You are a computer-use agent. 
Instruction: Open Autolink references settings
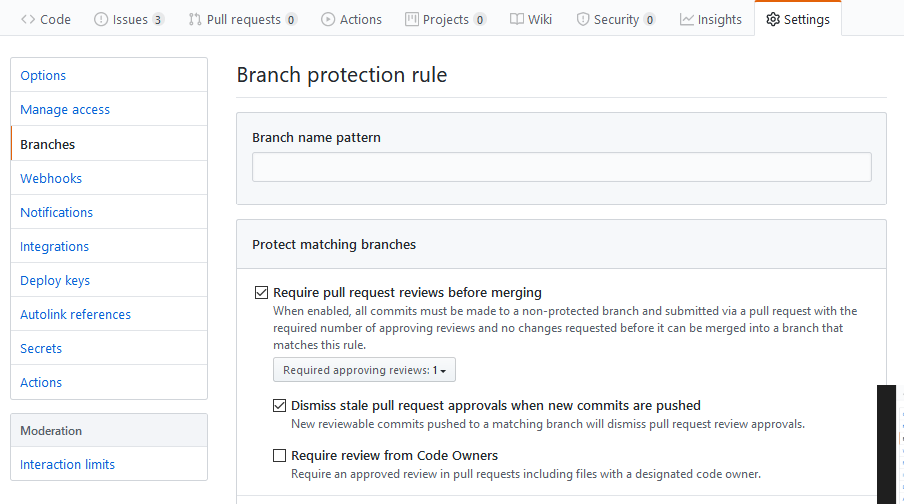[x=109, y=314]
